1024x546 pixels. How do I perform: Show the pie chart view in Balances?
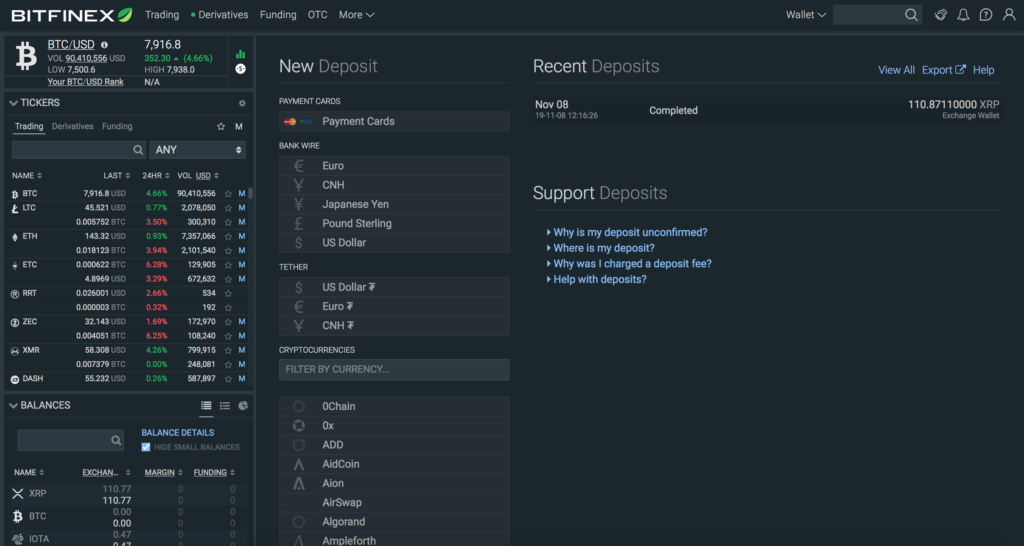click(243, 406)
